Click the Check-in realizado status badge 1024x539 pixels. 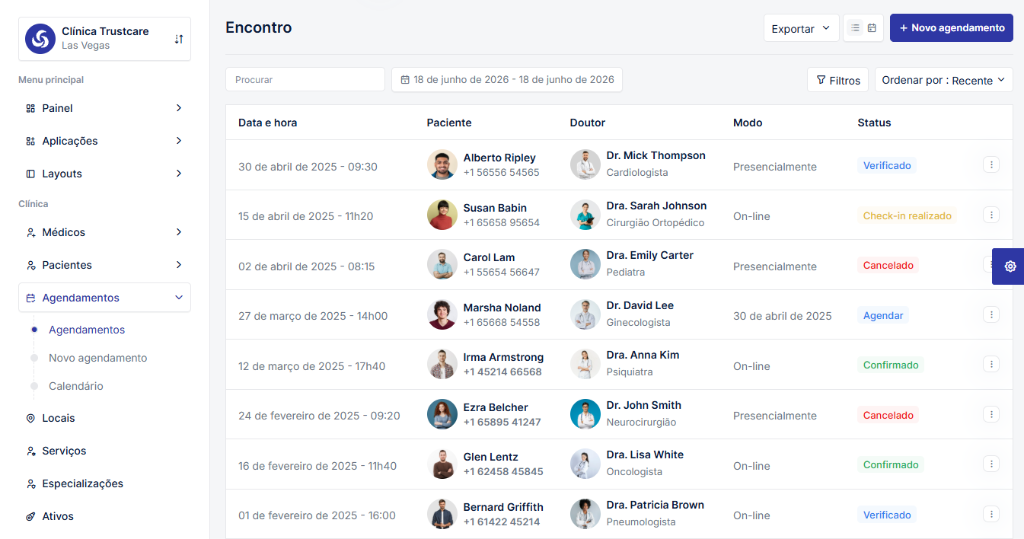click(x=907, y=216)
